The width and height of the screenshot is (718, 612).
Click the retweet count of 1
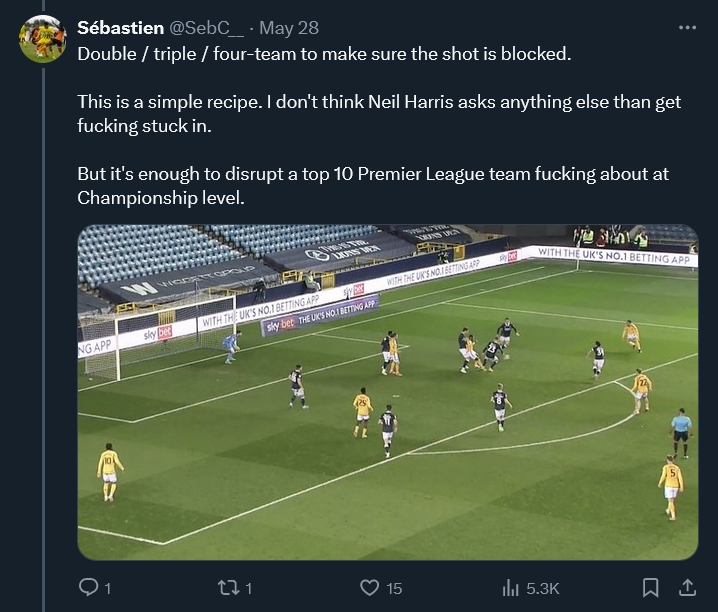248,588
